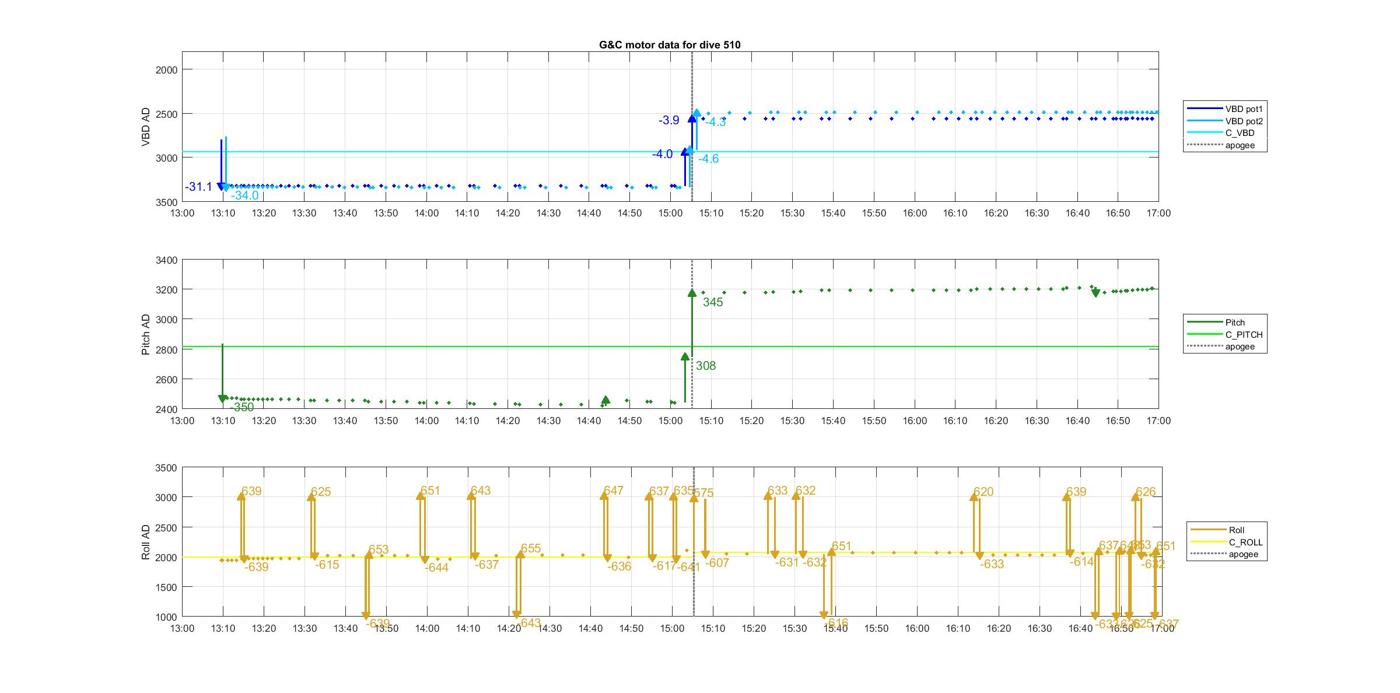Screen dimensions: 1400x693
Task: Click the '13:00' tick under the VBD plot
Action: [x=182, y=213]
